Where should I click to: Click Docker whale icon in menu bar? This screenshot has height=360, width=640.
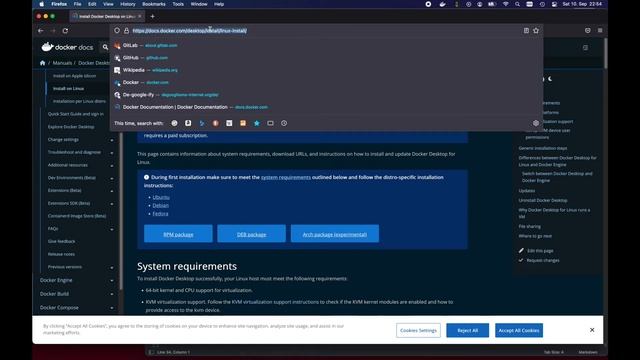[442, 4]
